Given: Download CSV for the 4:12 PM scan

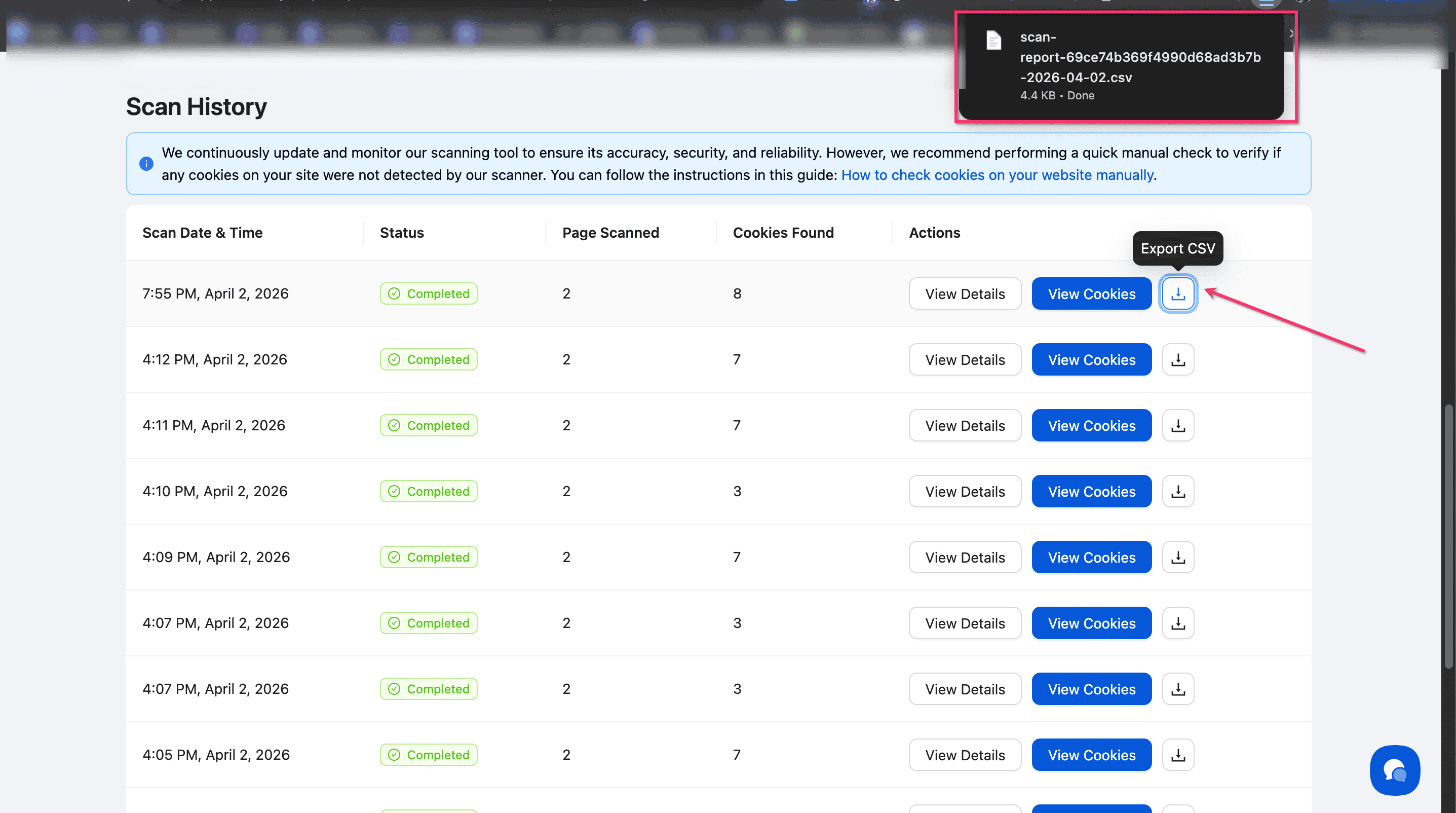Looking at the screenshot, I should 1177,359.
